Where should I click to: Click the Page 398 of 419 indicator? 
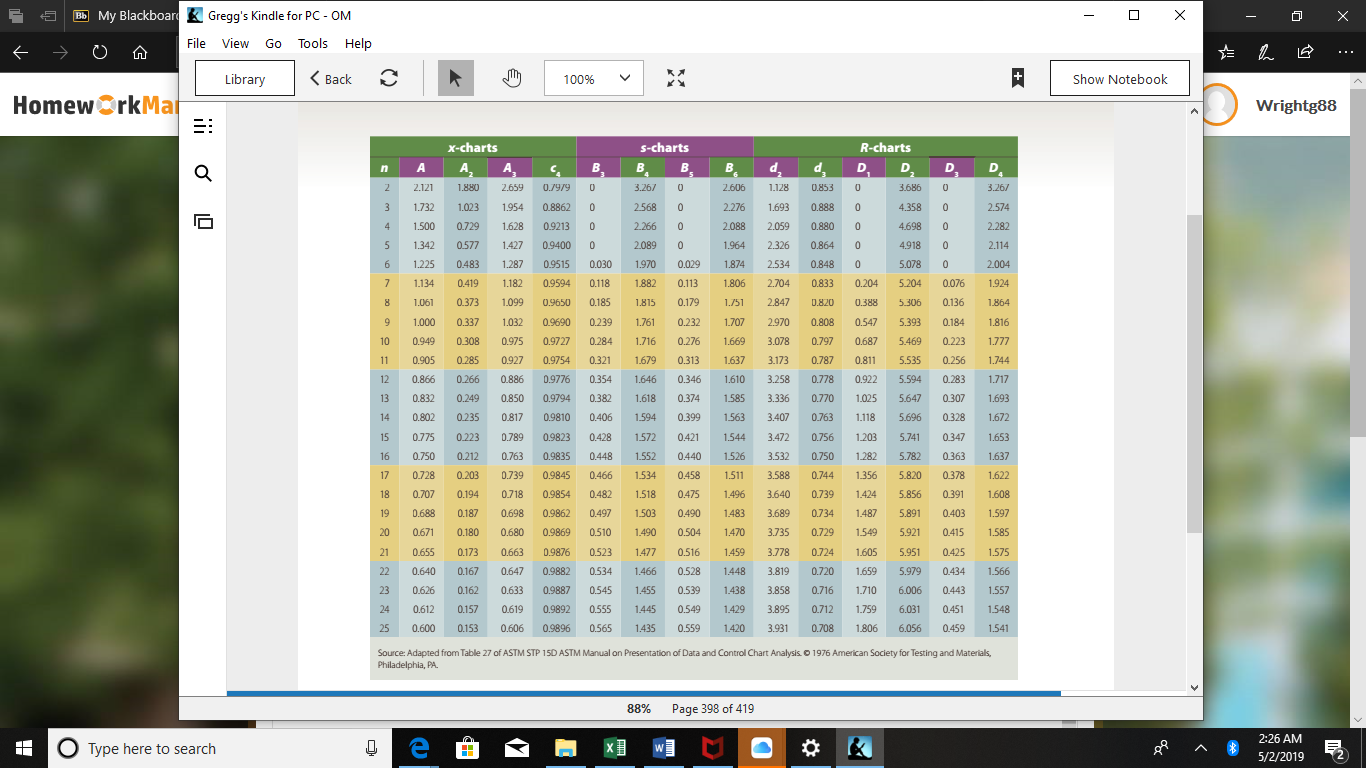pos(713,709)
